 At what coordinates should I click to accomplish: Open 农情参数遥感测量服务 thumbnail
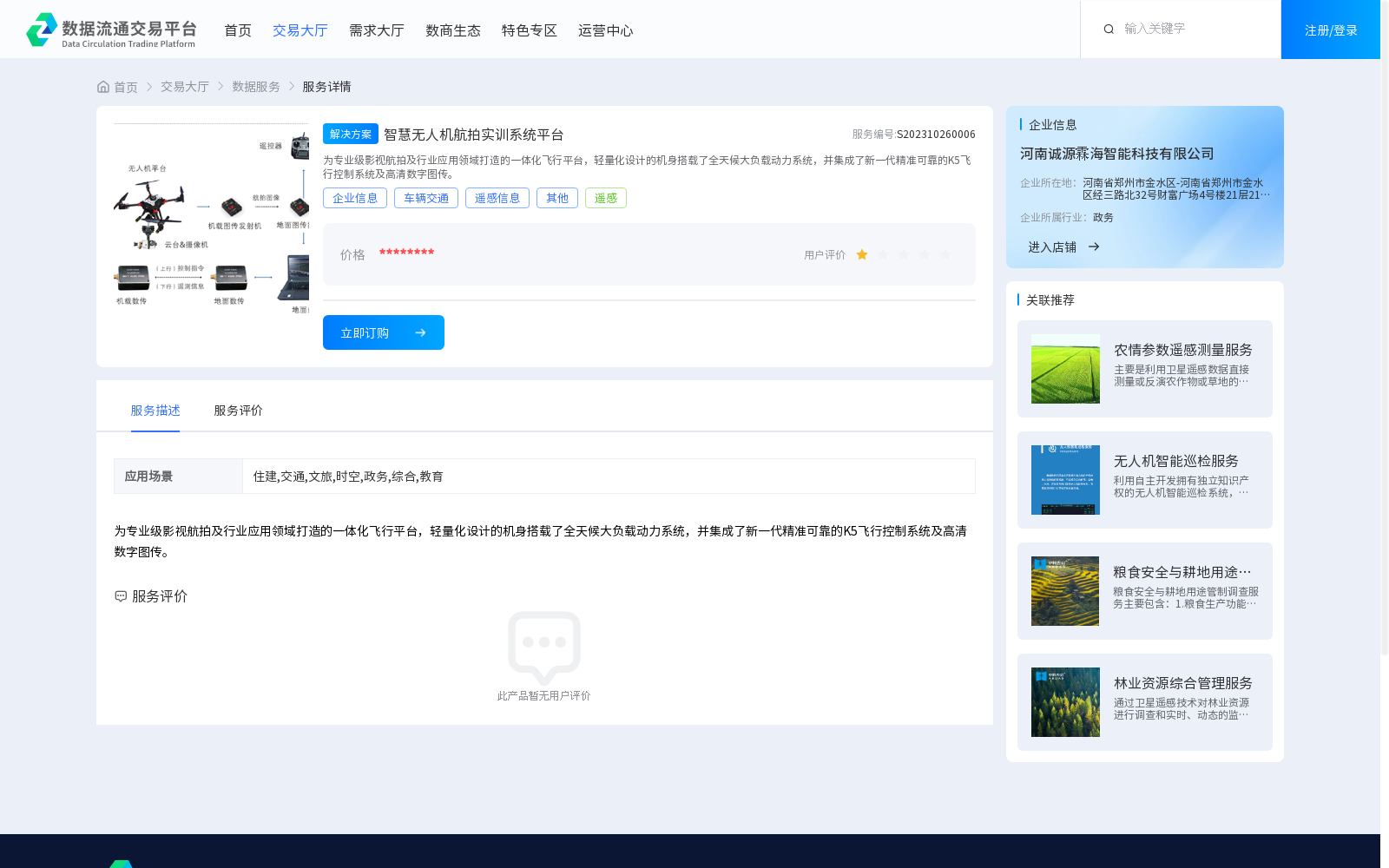coord(1065,369)
